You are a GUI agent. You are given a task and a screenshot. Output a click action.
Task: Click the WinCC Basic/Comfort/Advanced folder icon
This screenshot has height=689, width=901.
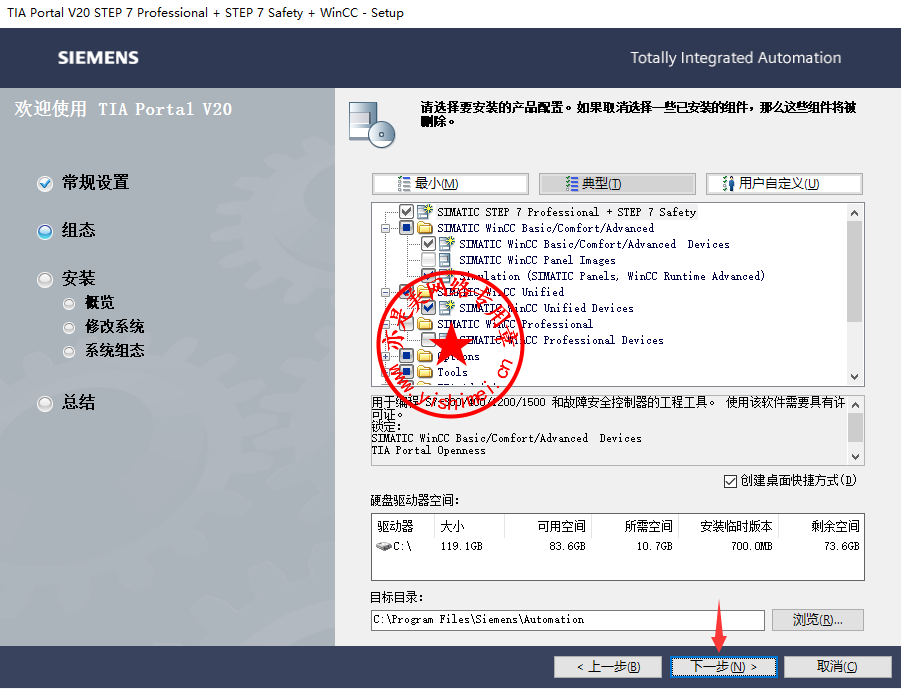pos(425,228)
